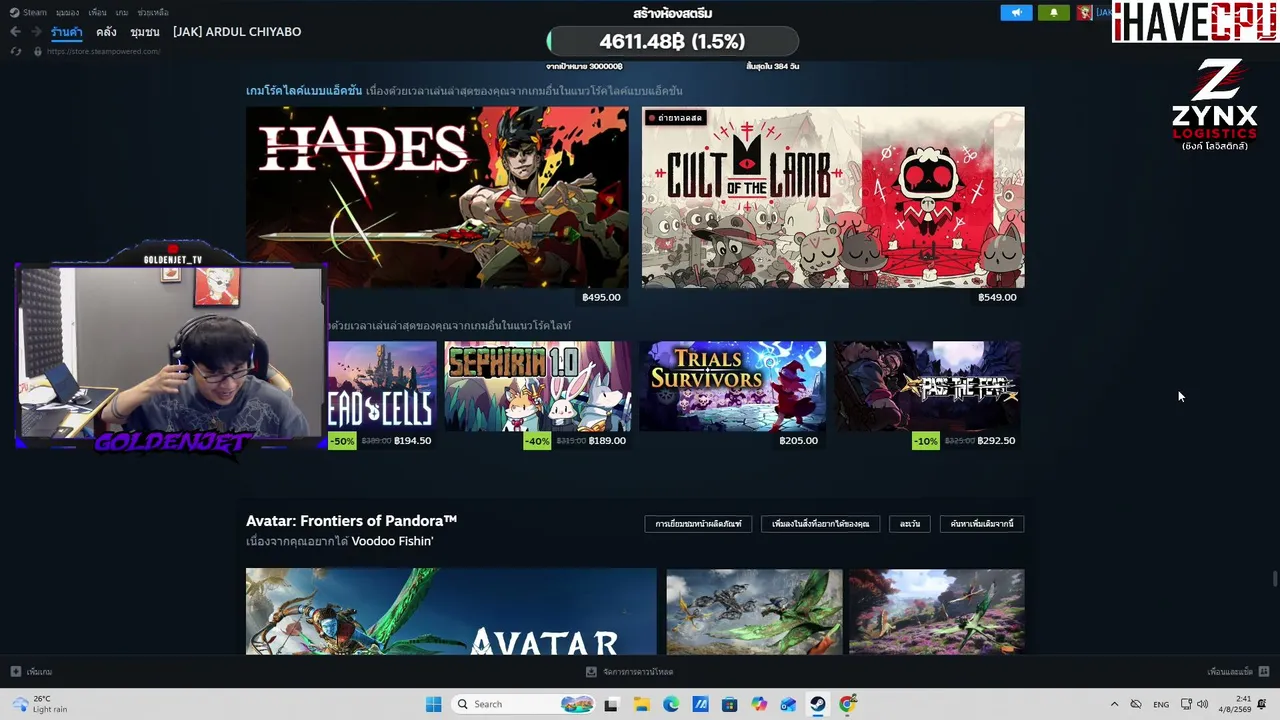Open Google Chrome from the taskbar
This screenshot has height=720, width=1280.
pyautogui.click(x=847, y=704)
